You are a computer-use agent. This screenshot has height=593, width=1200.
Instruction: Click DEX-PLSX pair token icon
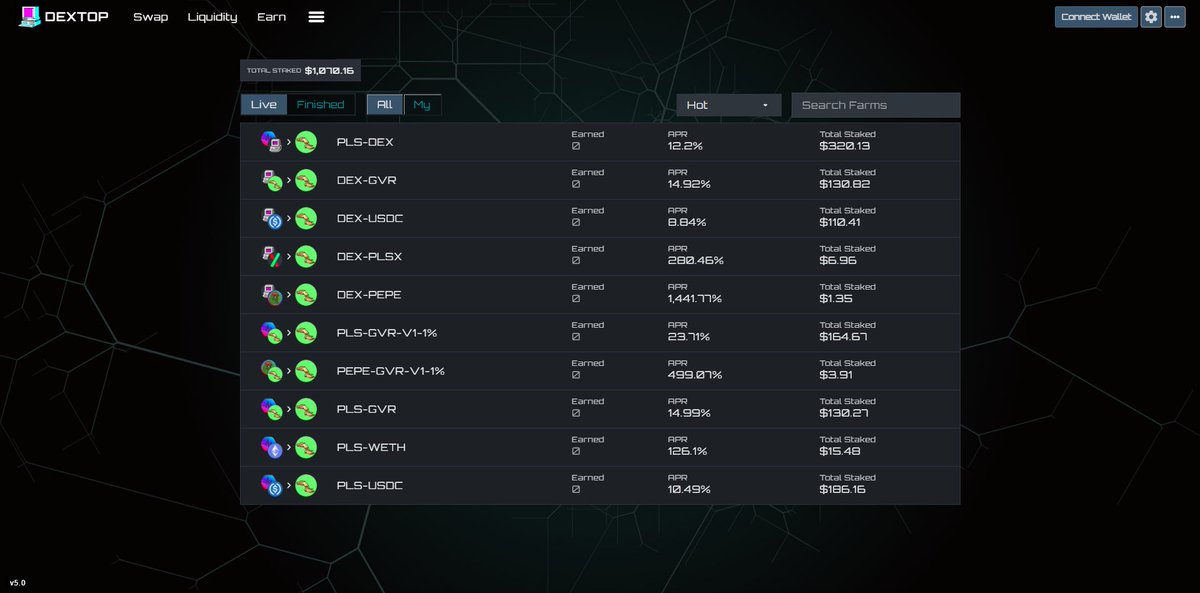tap(272, 257)
